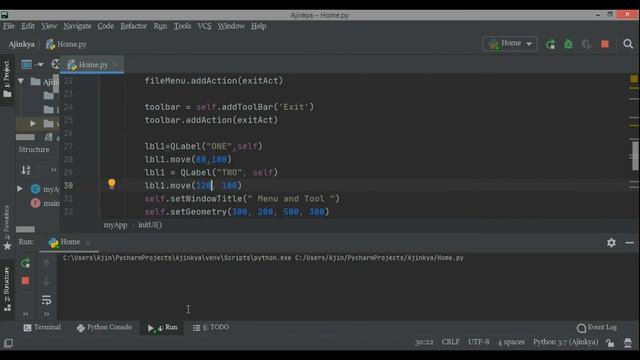Click the Home.py breadcrumb in navigation bar
Image resolution: width=640 pixels, height=360 pixels.
[67, 44]
